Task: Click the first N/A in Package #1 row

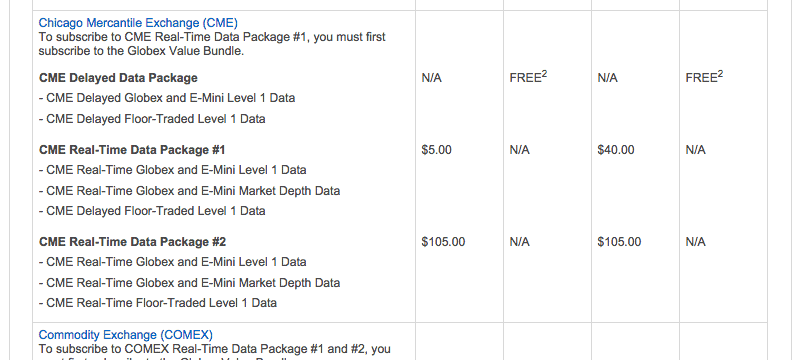Action: coord(519,150)
